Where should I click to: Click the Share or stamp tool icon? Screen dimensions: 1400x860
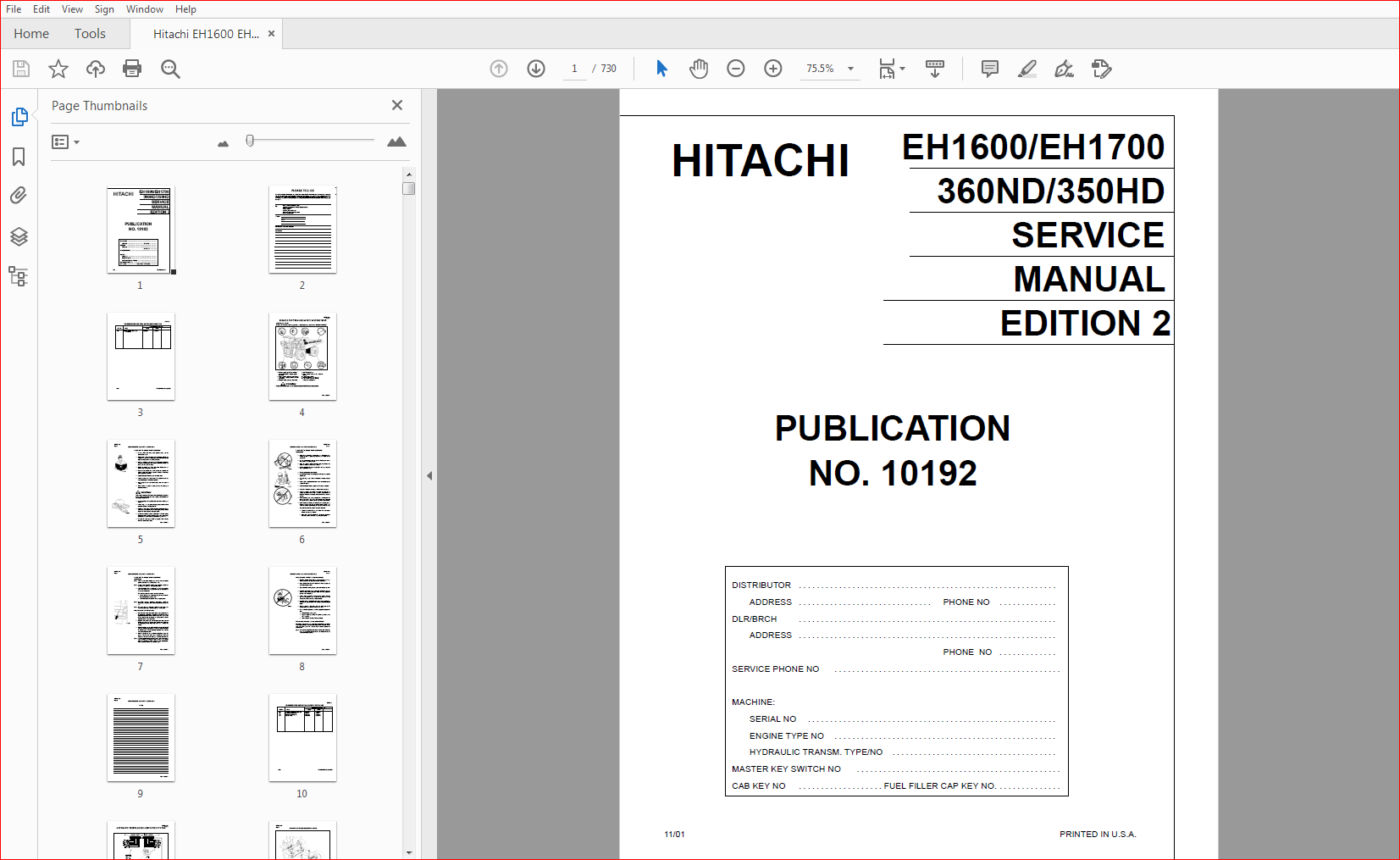(x=1101, y=69)
